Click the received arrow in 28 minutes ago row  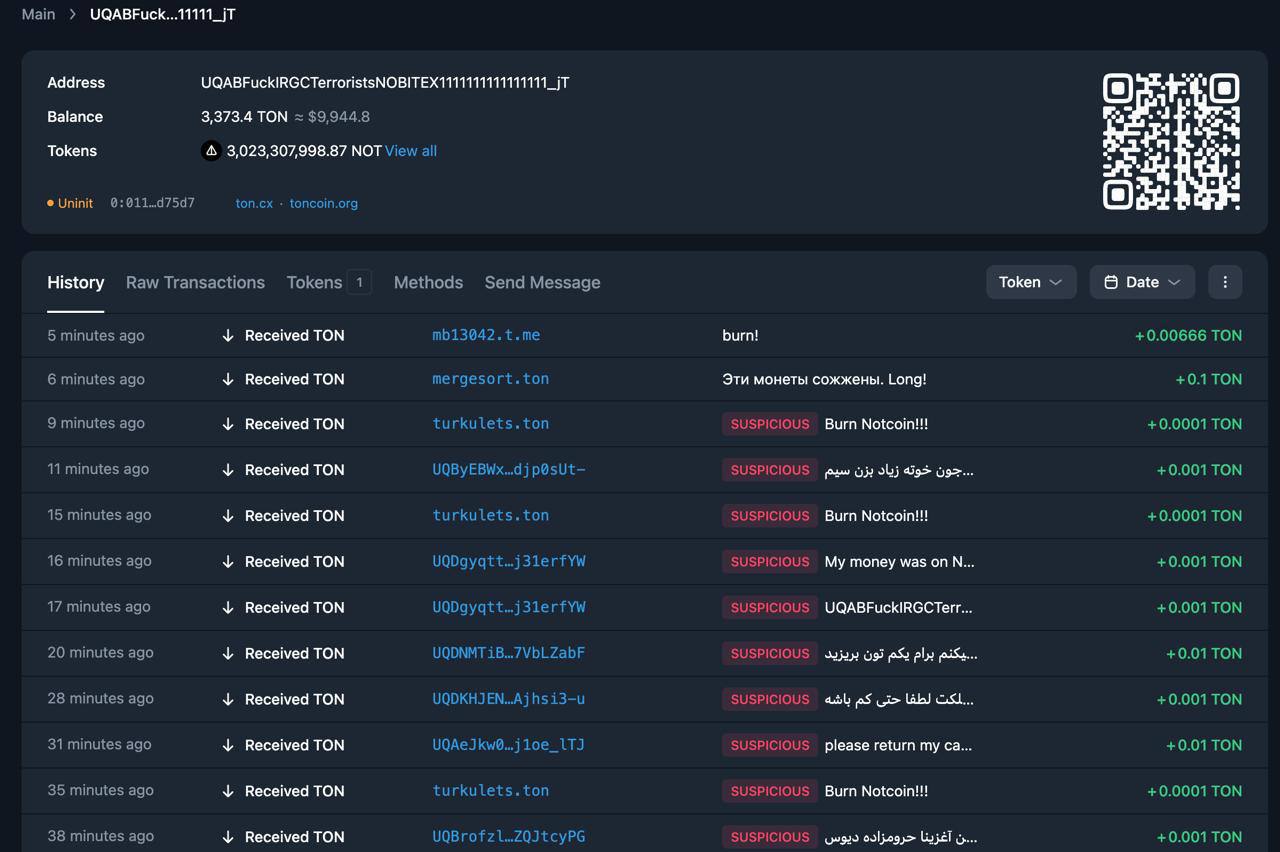coord(228,700)
